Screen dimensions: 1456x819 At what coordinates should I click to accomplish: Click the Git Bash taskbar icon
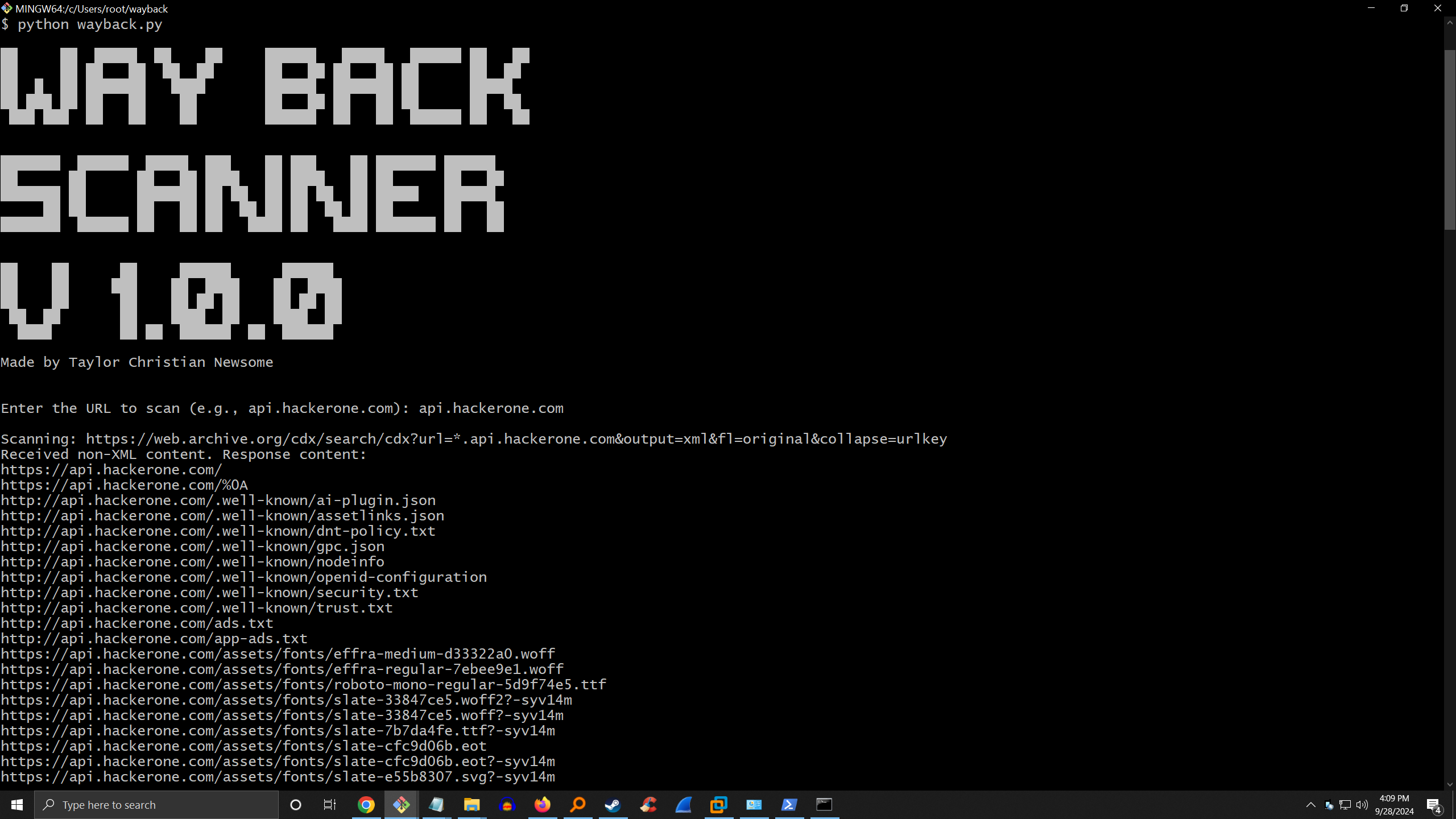click(x=402, y=805)
